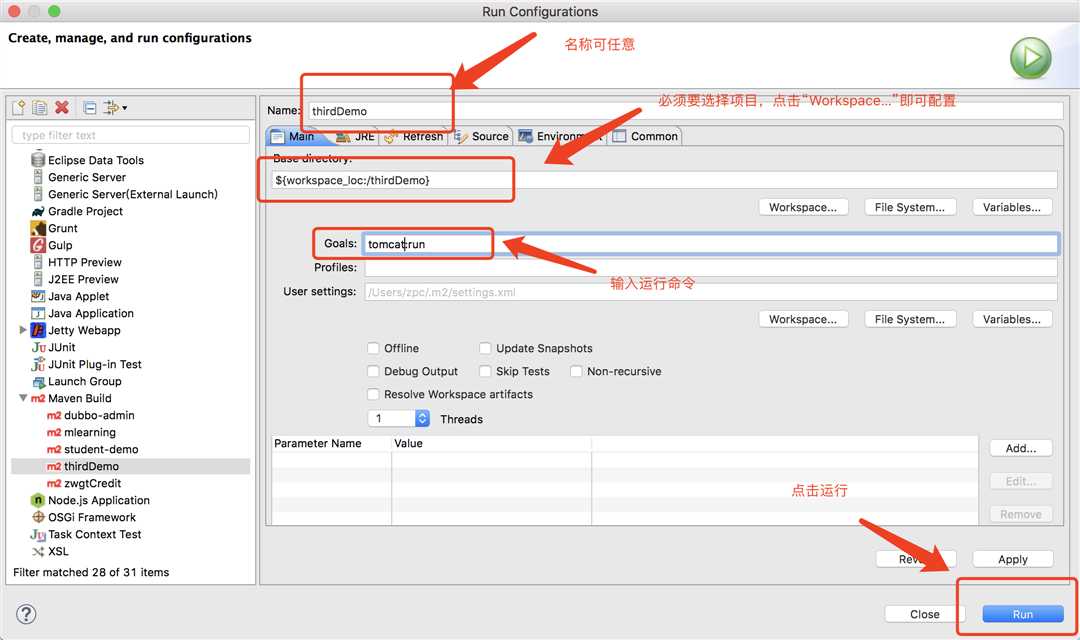Open the Refresh tab
The image size is (1080, 640).
coord(413,136)
